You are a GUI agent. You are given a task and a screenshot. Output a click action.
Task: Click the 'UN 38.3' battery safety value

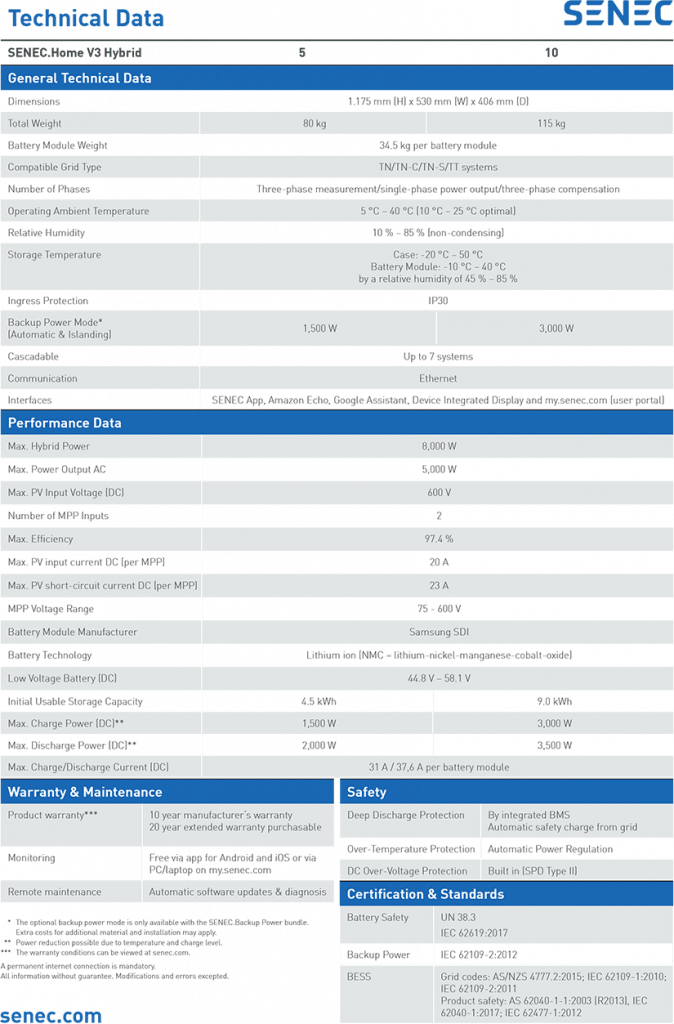tap(458, 918)
